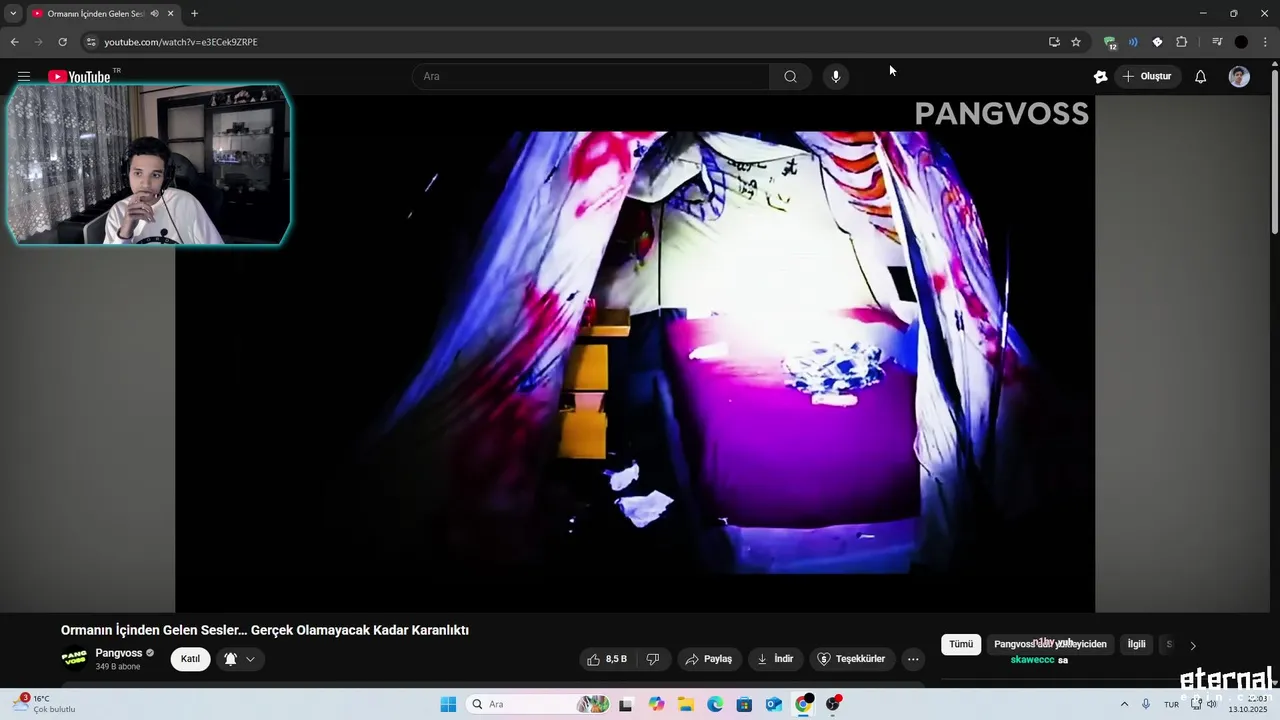Open weather widget 16°C
Viewport: 1280px width, 720px height.
click(x=44, y=704)
